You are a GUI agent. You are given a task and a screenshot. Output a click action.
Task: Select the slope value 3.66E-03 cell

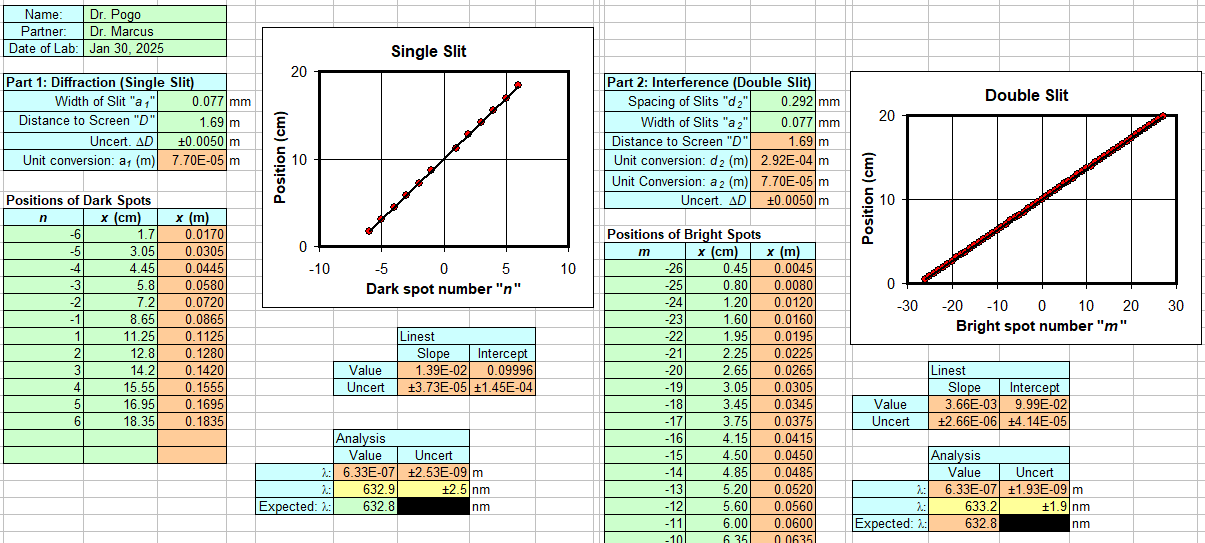(964, 404)
